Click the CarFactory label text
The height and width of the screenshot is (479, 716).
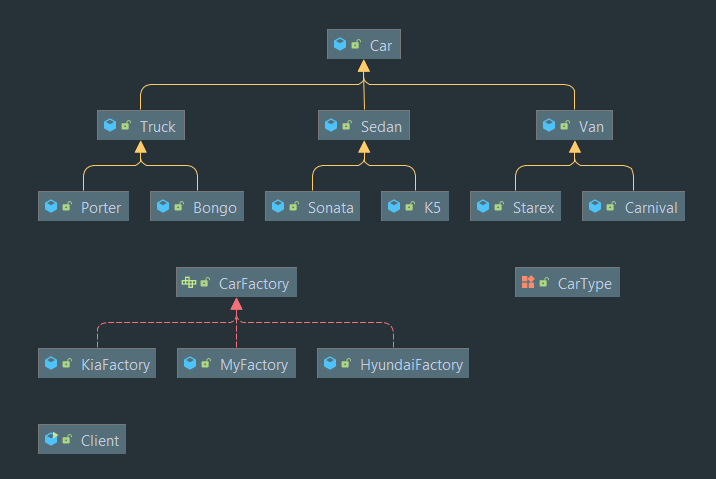click(x=254, y=284)
